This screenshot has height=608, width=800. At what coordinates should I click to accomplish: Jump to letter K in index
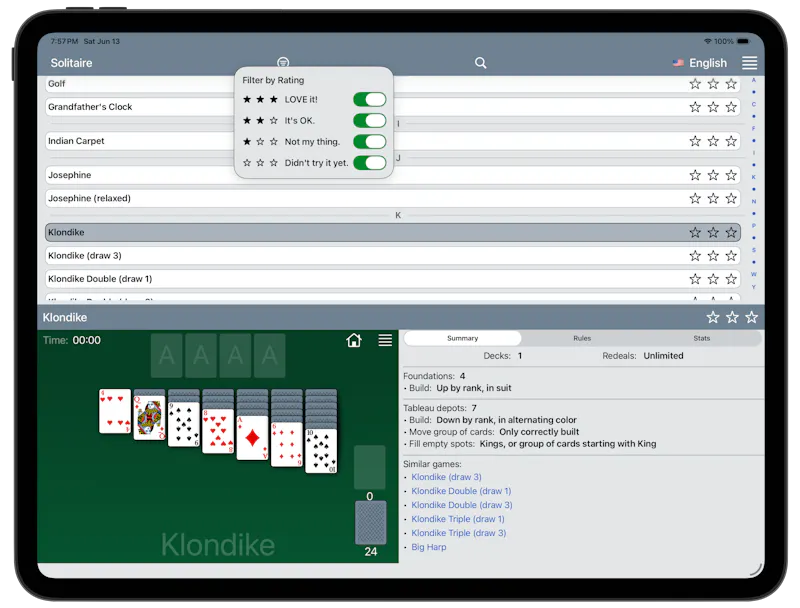pos(754,177)
